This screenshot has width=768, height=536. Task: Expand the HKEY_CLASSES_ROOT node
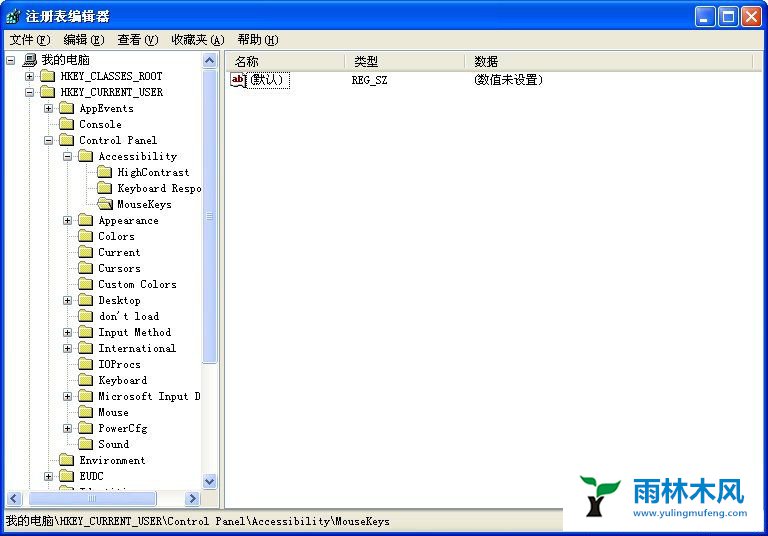[29, 76]
